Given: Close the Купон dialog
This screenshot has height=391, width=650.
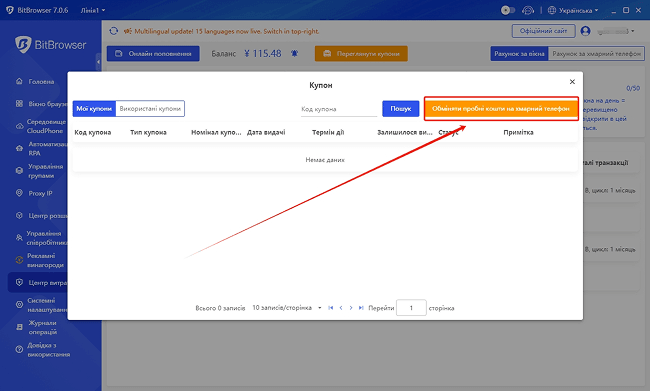Looking at the screenshot, I should [x=572, y=82].
